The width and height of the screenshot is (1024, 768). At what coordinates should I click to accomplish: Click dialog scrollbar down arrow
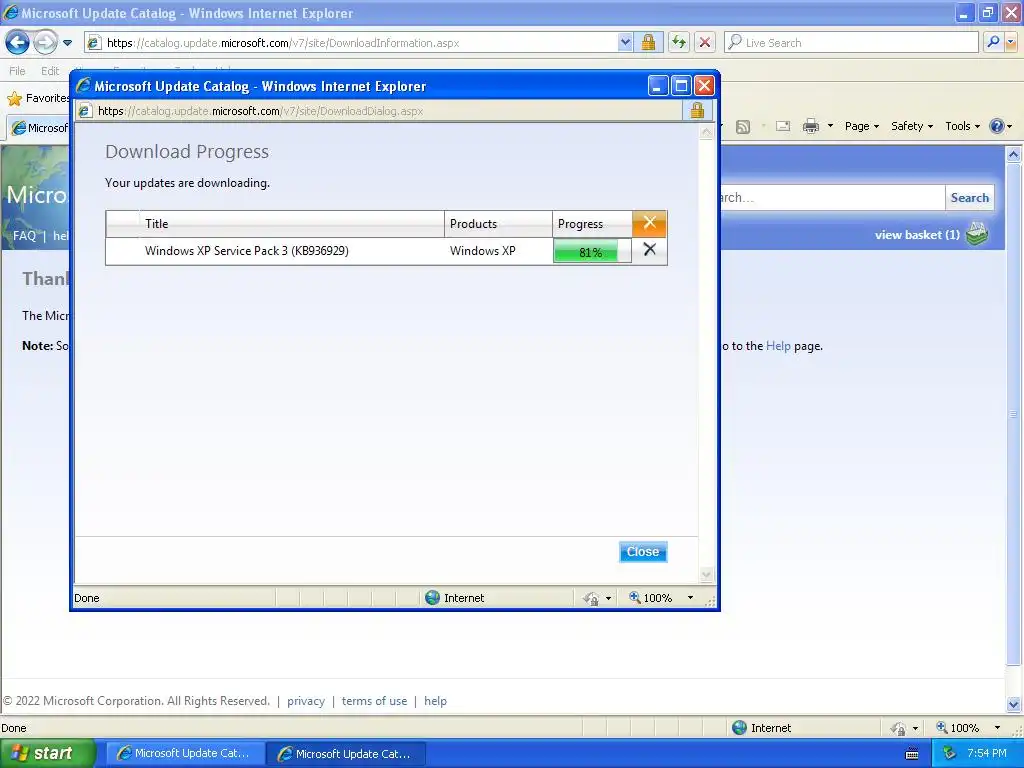707,575
